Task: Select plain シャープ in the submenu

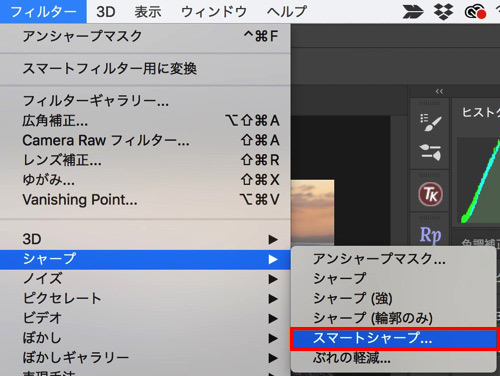Action: 393,278
